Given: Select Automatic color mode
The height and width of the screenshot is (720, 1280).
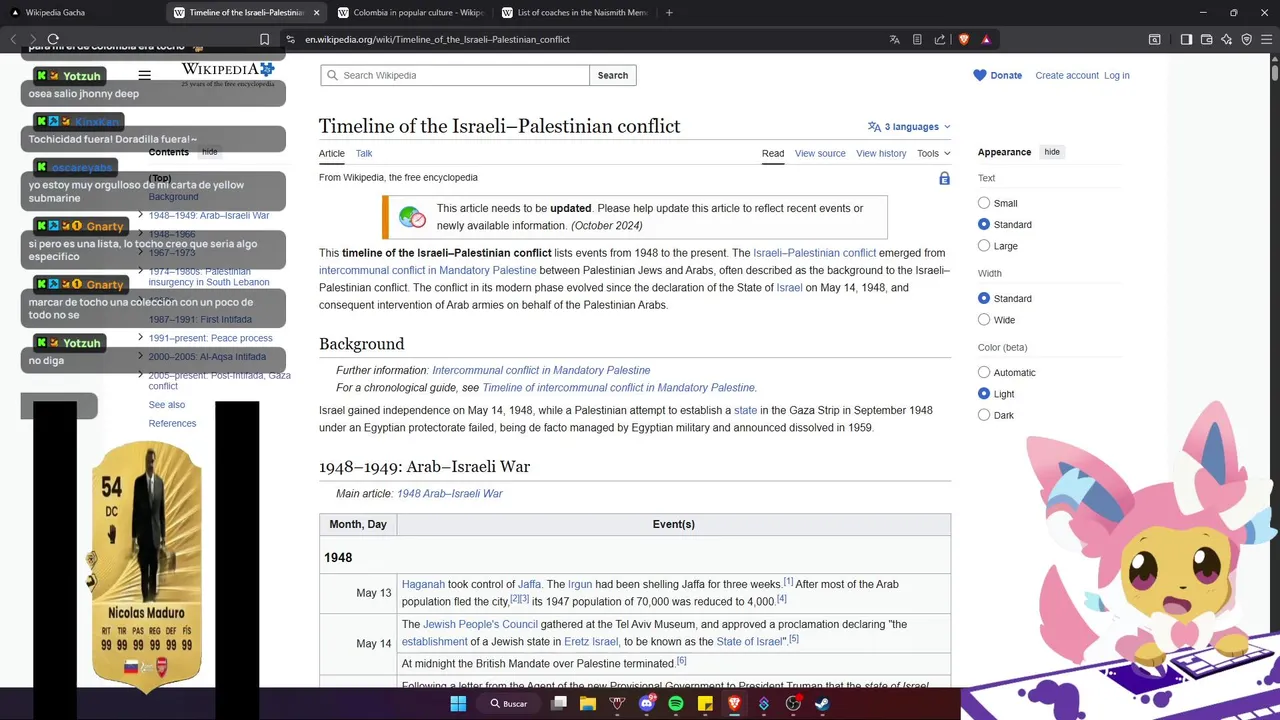Looking at the screenshot, I should 984,372.
